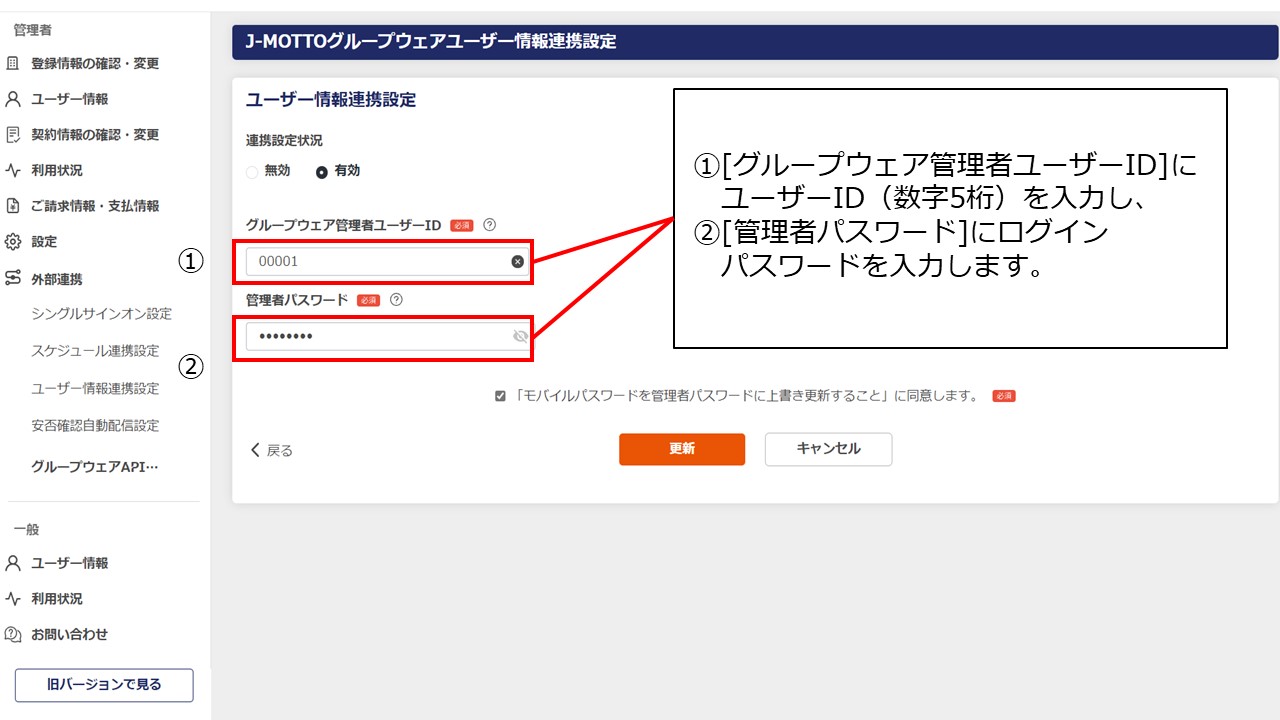The height and width of the screenshot is (720, 1280).
Task: Click inside the 管理者パスワード input field
Action: (x=380, y=336)
